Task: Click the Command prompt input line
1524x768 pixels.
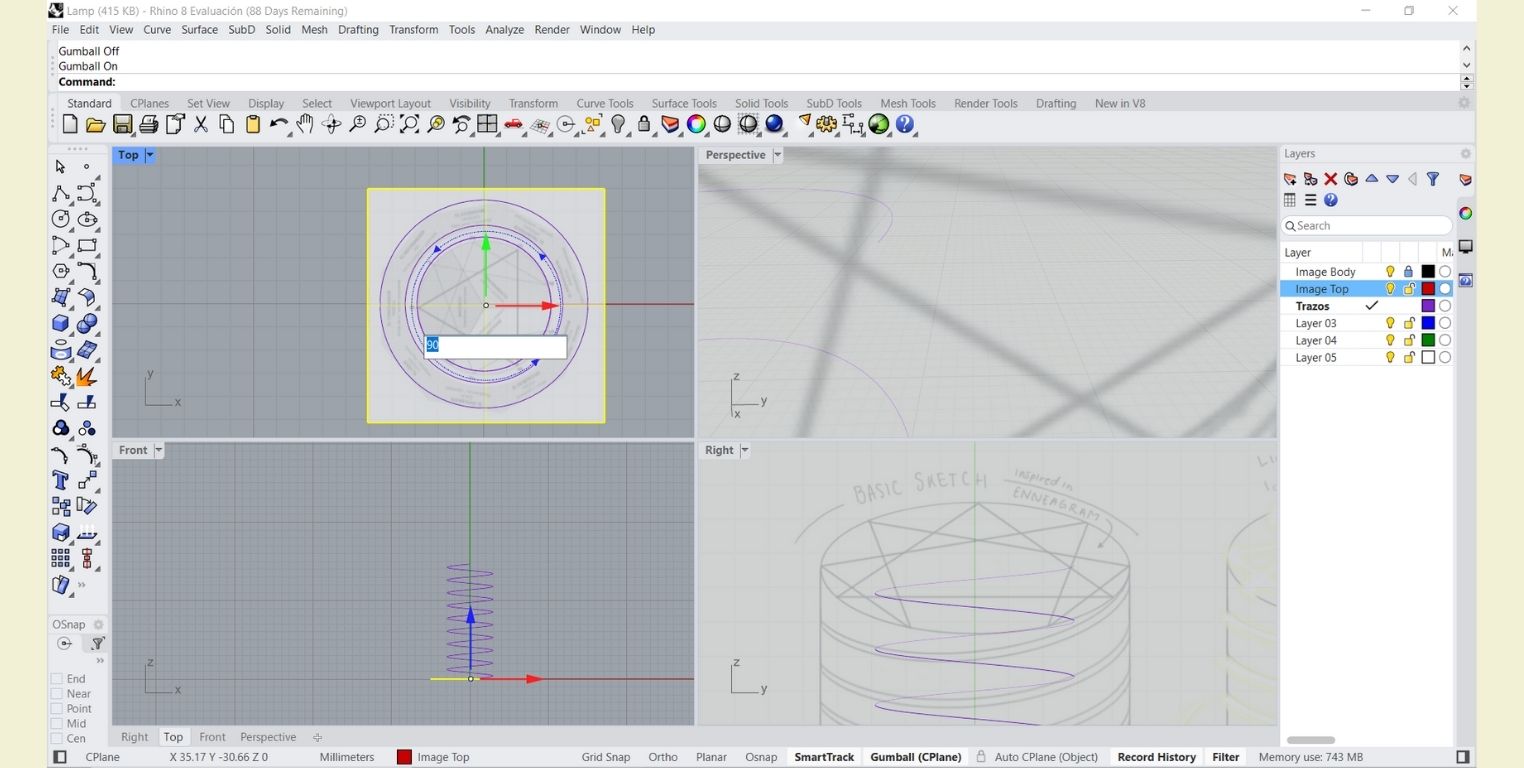Action: pyautogui.click(x=758, y=82)
